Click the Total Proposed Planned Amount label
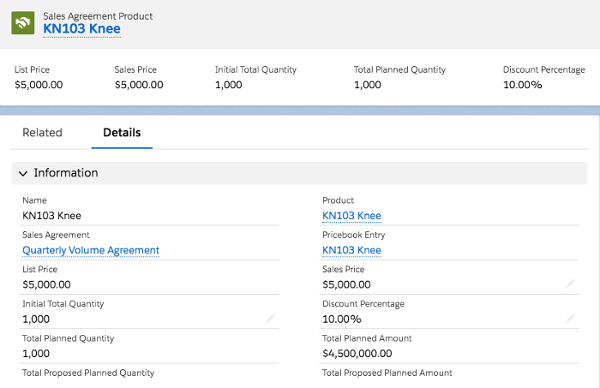Image resolution: width=600 pixels, height=388 pixels. (x=387, y=373)
